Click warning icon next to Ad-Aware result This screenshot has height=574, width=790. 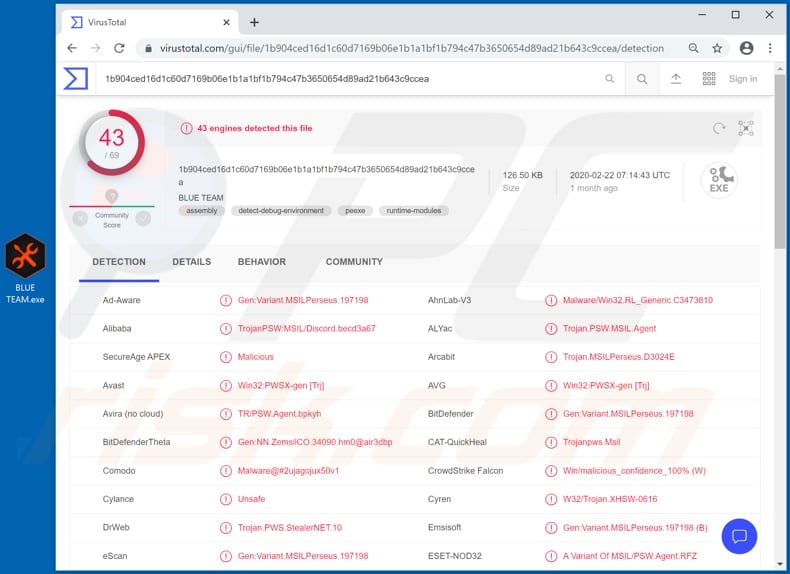(x=225, y=300)
